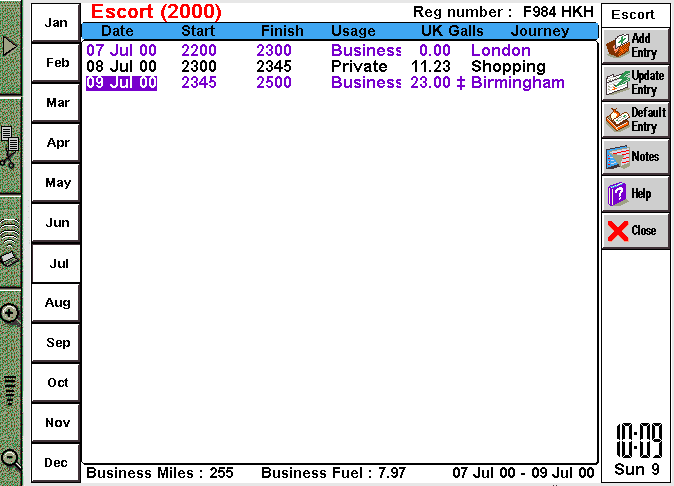The width and height of the screenshot is (674, 486).
Task: Open the Apr month tab
Action: point(56,143)
